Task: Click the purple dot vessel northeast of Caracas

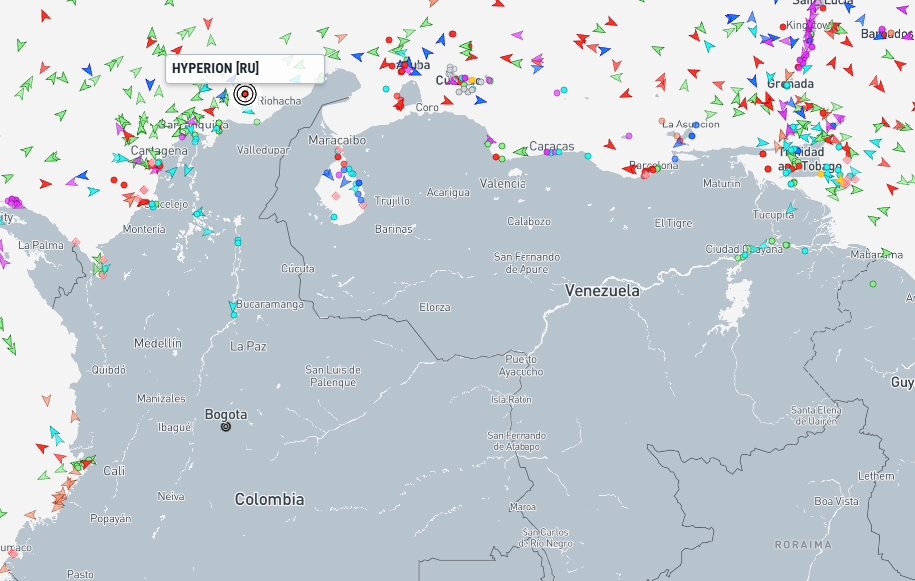Action: [628, 136]
